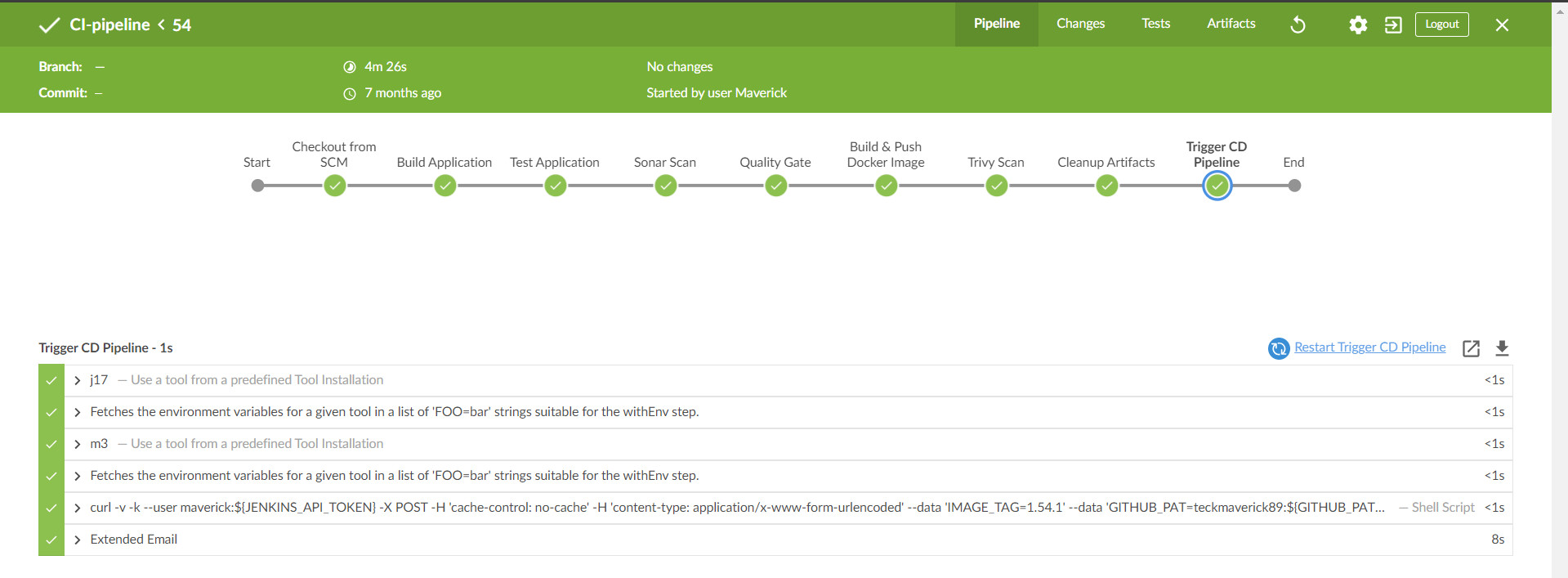Click green status check of curl step
The width and height of the screenshot is (1568, 578).
[51, 508]
